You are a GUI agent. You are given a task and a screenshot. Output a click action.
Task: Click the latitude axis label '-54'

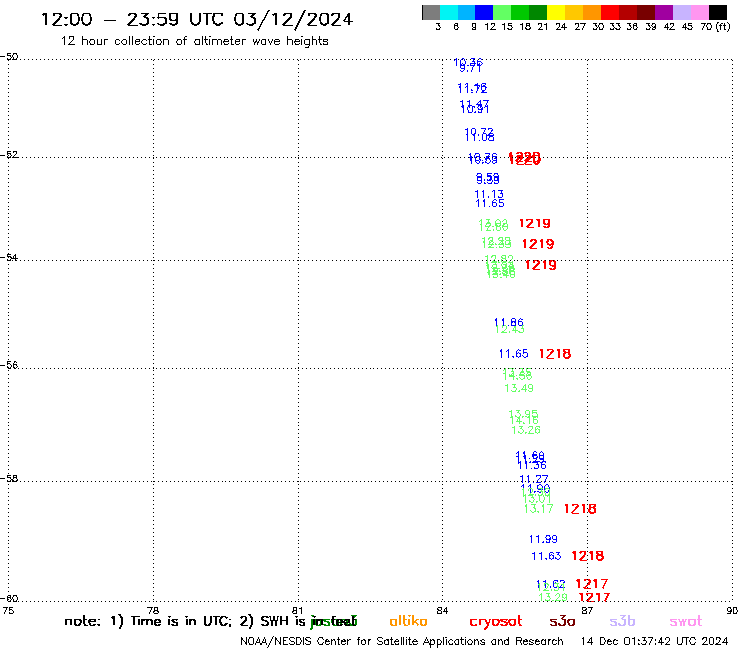tap(9, 258)
